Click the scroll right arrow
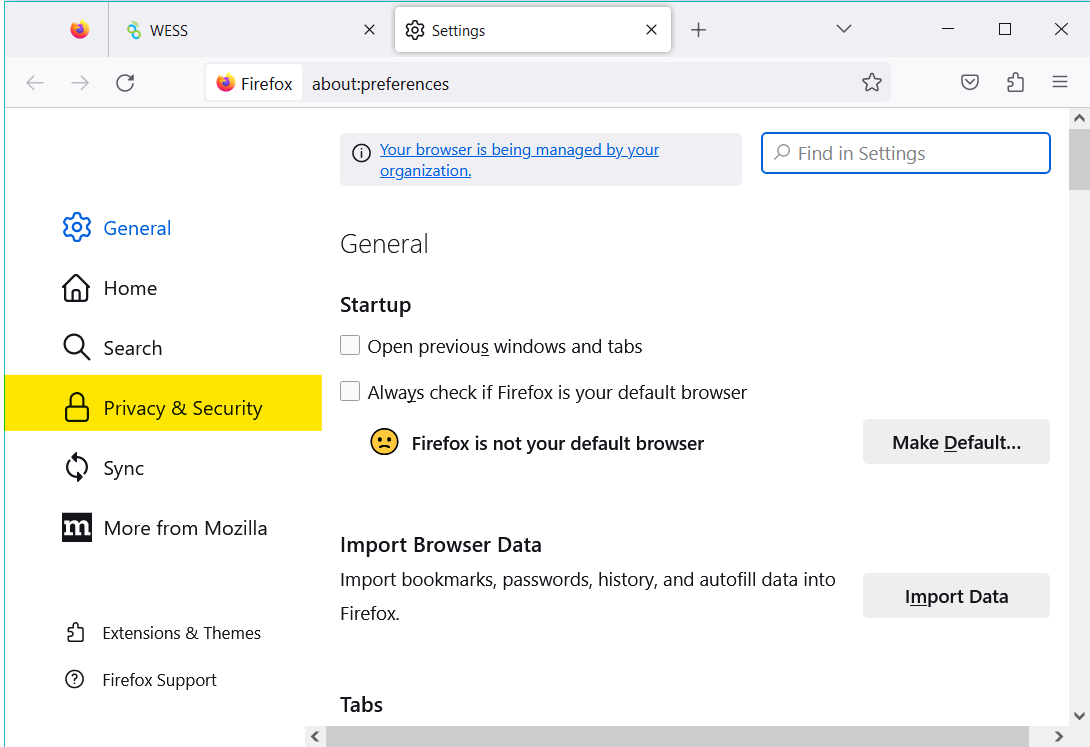The image size is (1090, 747). [1059, 736]
